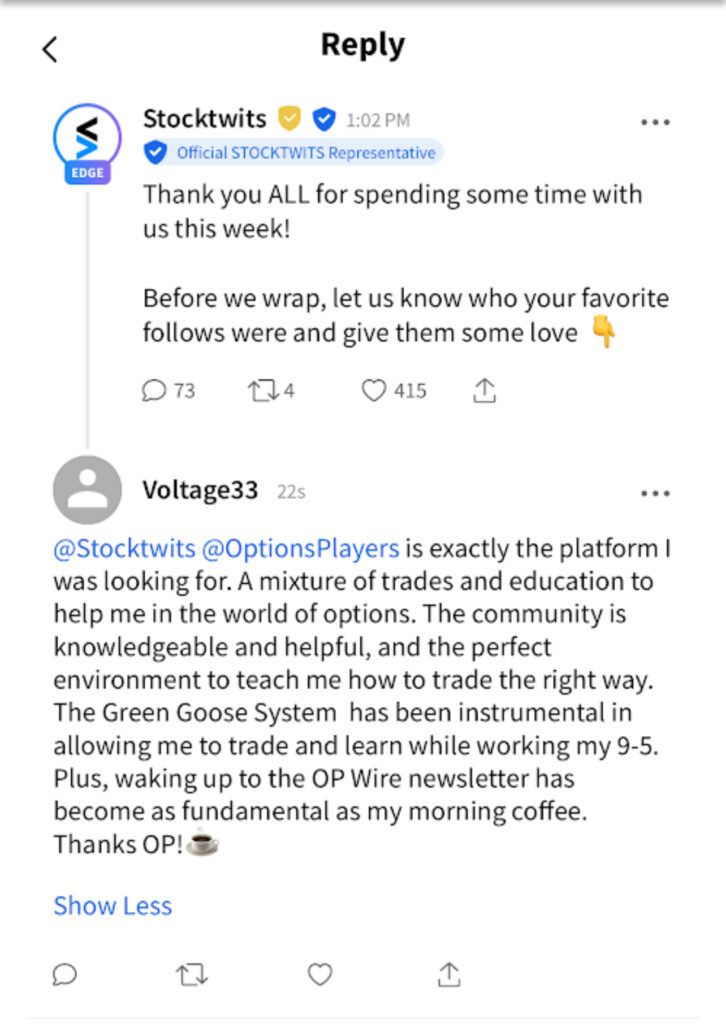Click the gold verified badge next to Stocktwits
The image size is (726, 1024).
(289, 120)
